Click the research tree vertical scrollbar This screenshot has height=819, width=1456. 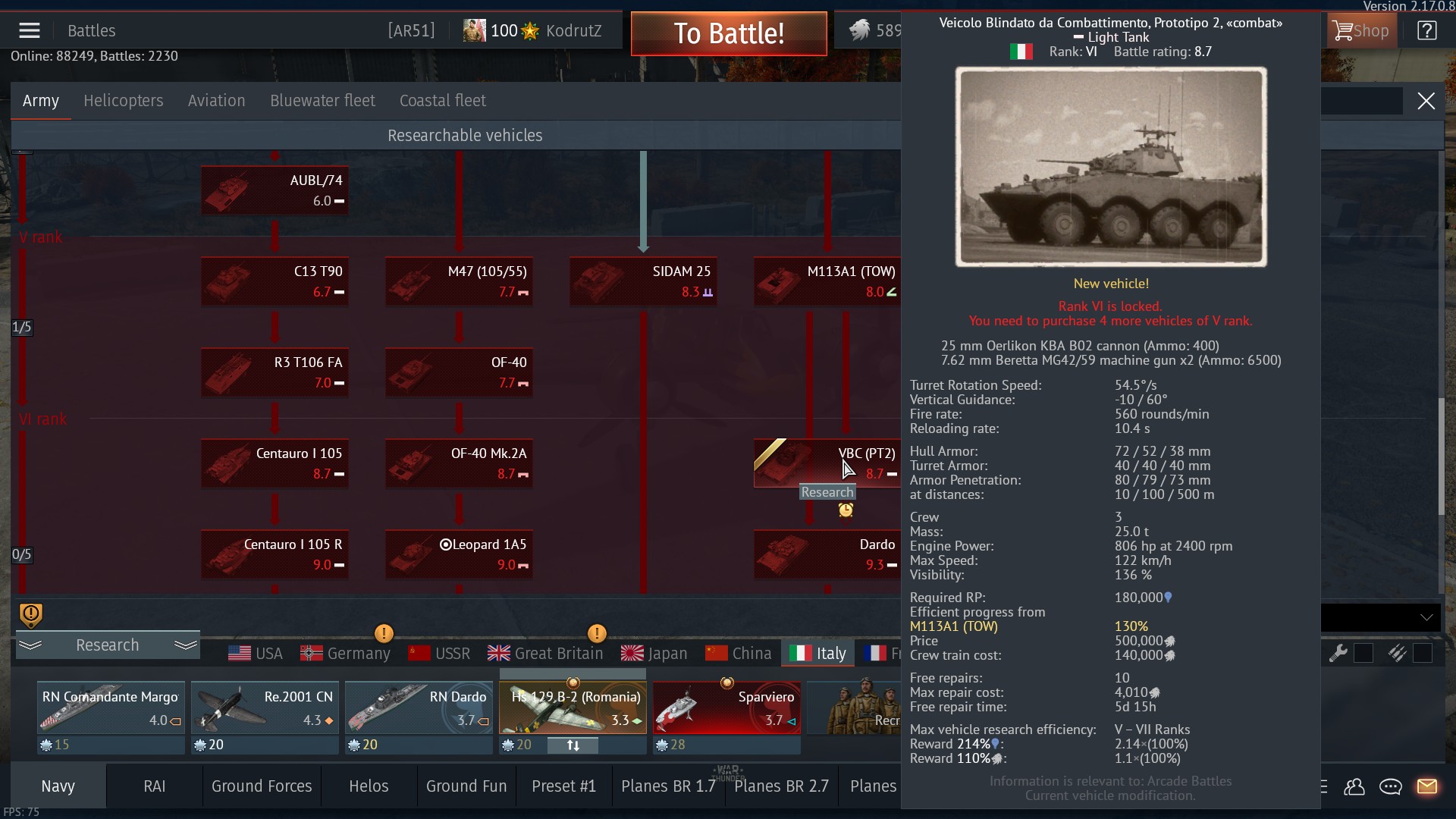point(1441,457)
